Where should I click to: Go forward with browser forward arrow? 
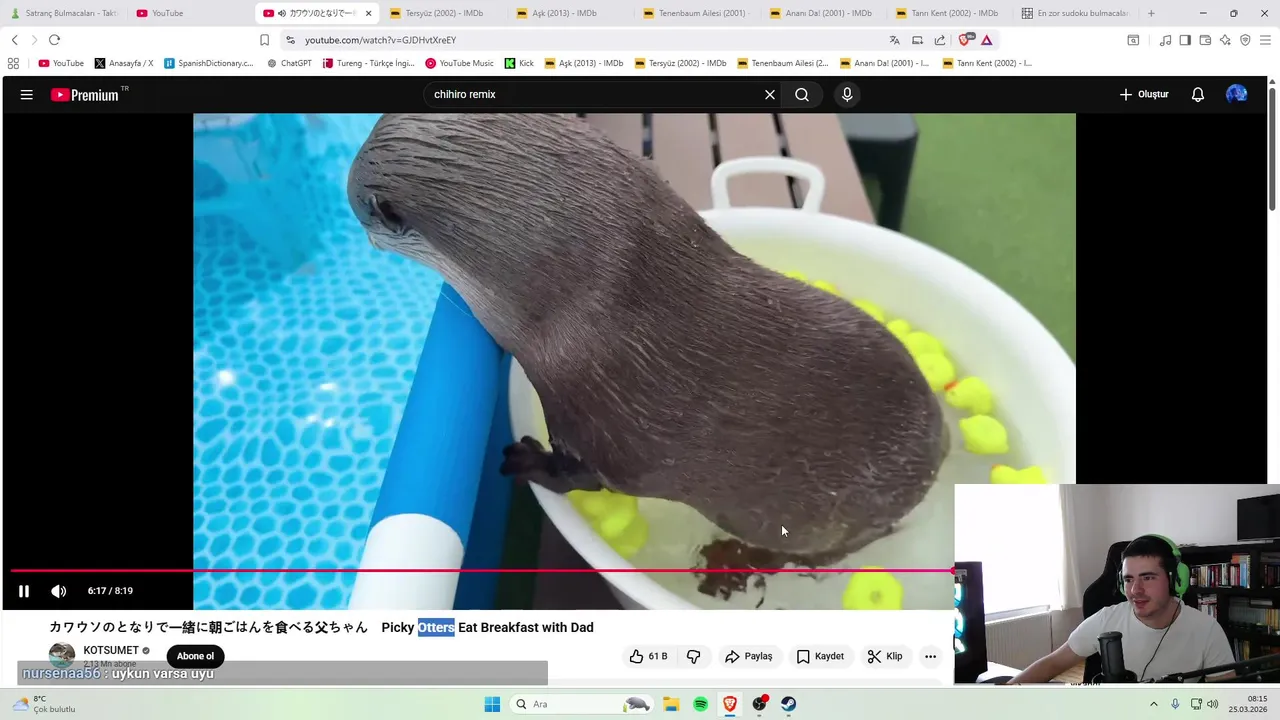tap(34, 40)
